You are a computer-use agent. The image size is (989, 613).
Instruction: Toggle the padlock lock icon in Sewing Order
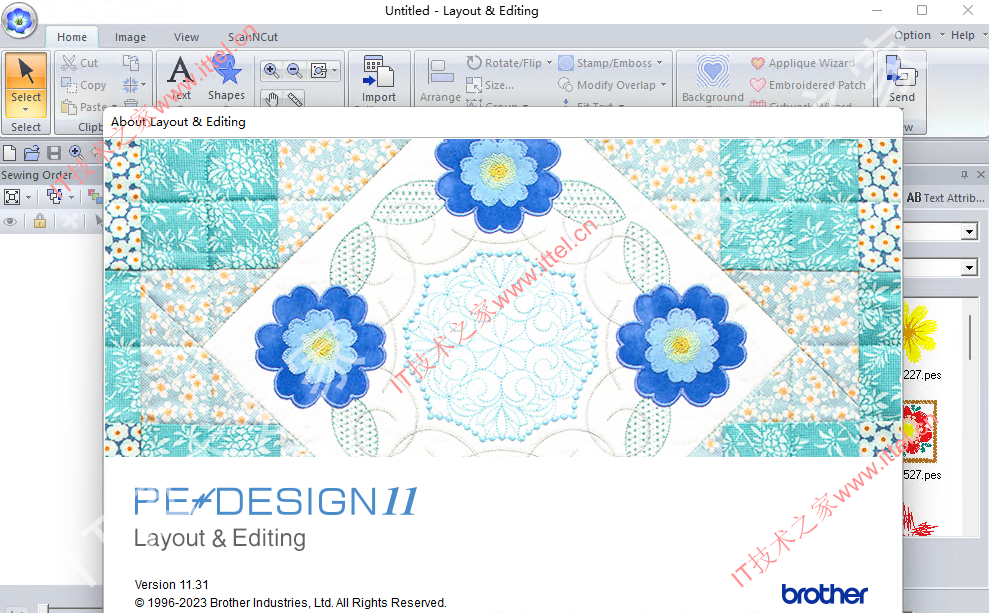pos(40,221)
